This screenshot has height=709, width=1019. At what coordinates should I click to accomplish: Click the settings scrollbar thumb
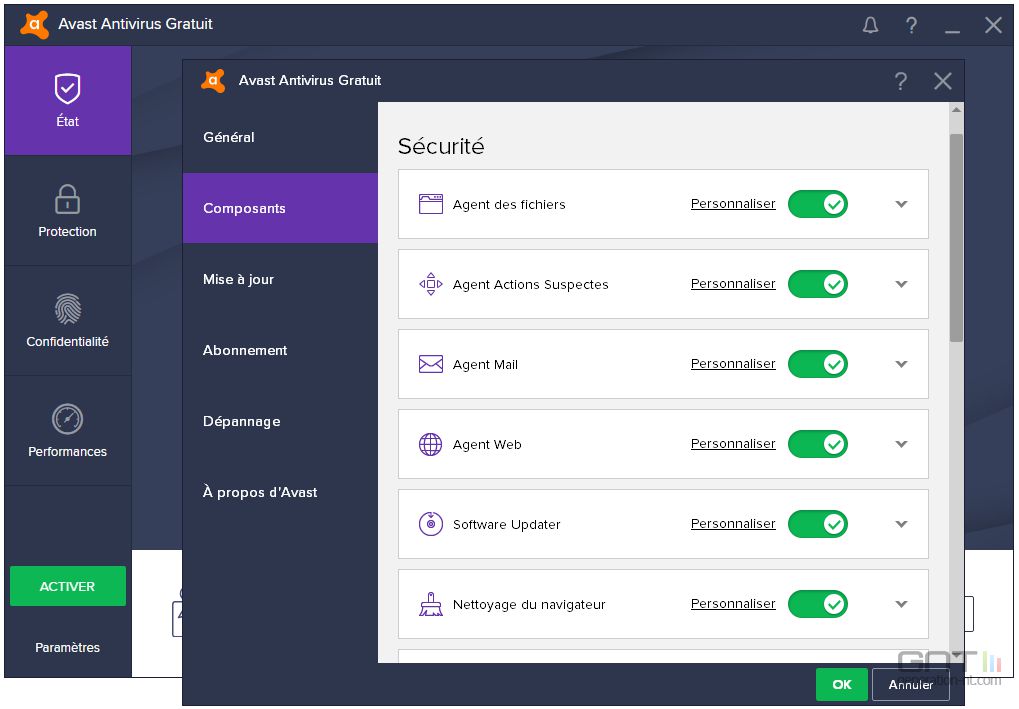click(956, 238)
